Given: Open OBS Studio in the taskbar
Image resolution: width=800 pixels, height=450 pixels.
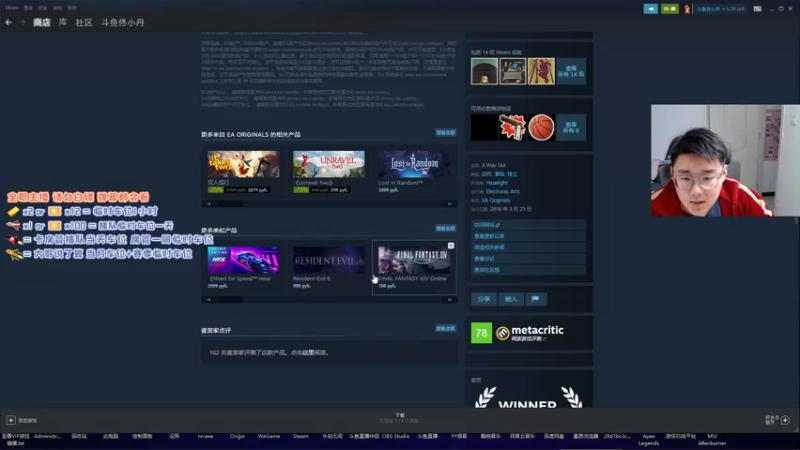Looking at the screenshot, I should pyautogui.click(x=395, y=436).
